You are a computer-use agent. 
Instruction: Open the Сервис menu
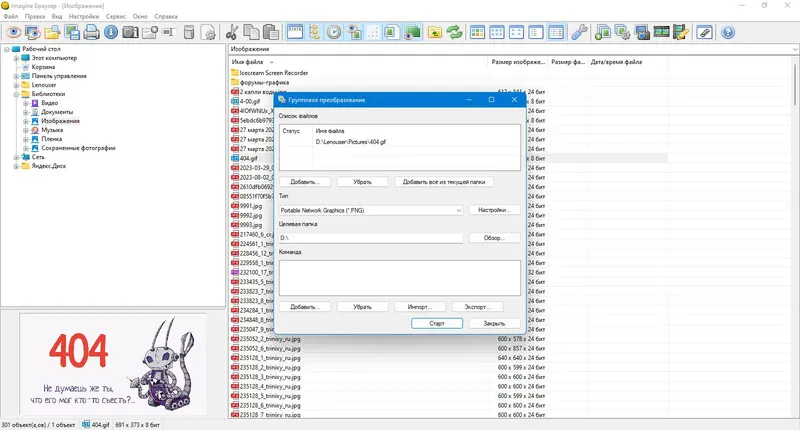click(x=116, y=16)
